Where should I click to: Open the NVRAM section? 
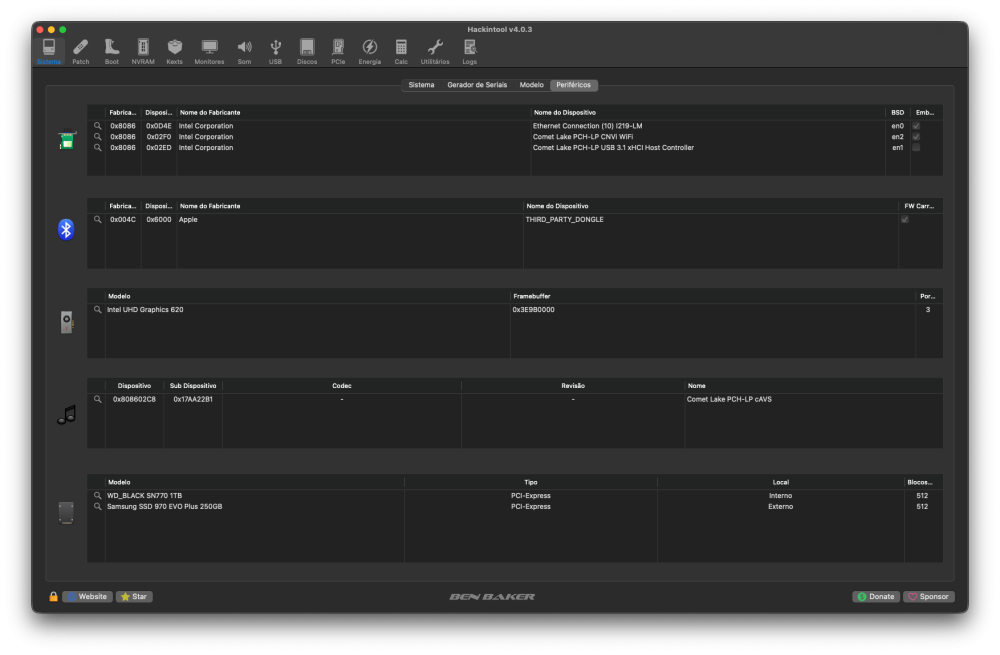point(143,52)
